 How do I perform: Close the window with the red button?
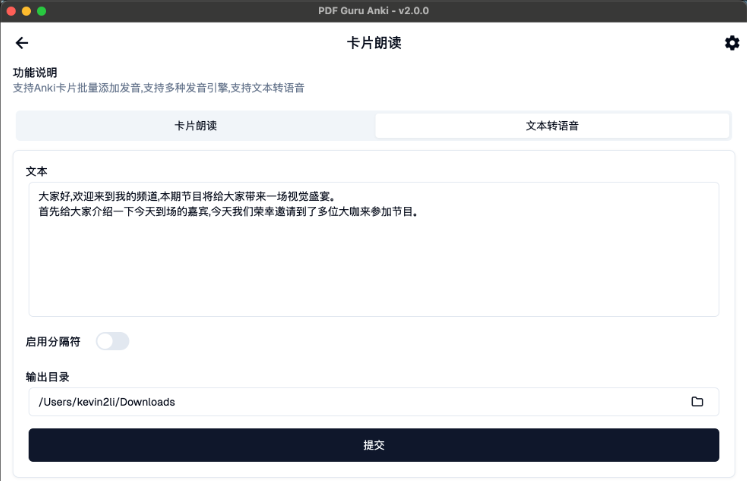click(x=12, y=10)
